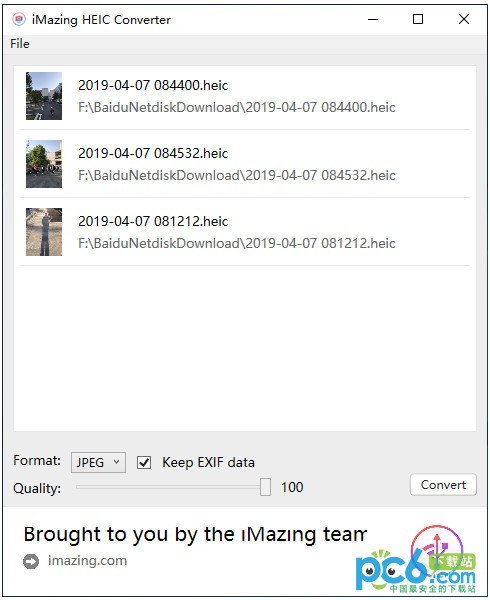Click the arrow icon beside imazing.com

31,561
